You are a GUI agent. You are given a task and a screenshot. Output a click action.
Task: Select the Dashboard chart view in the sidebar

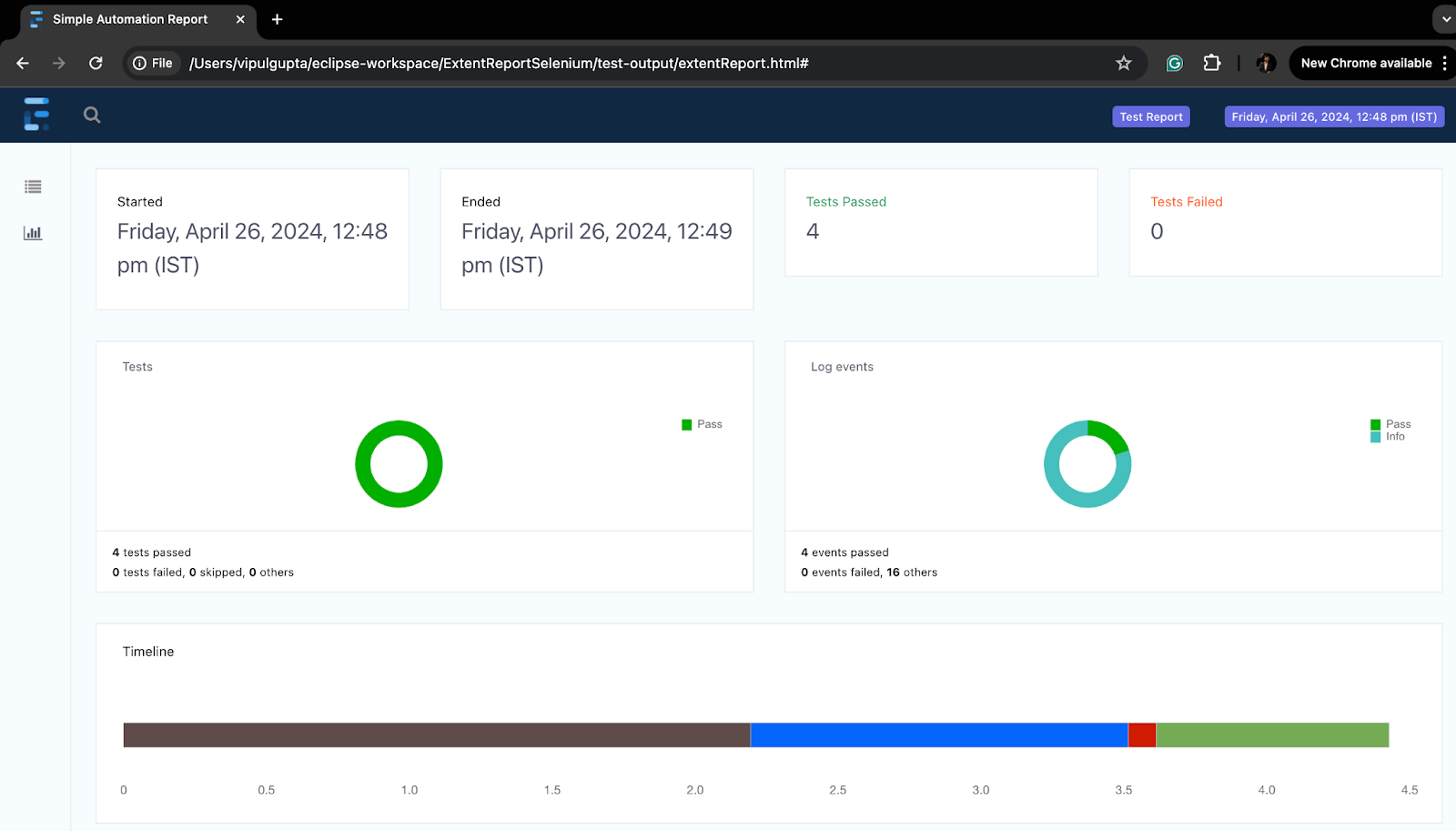tap(33, 233)
